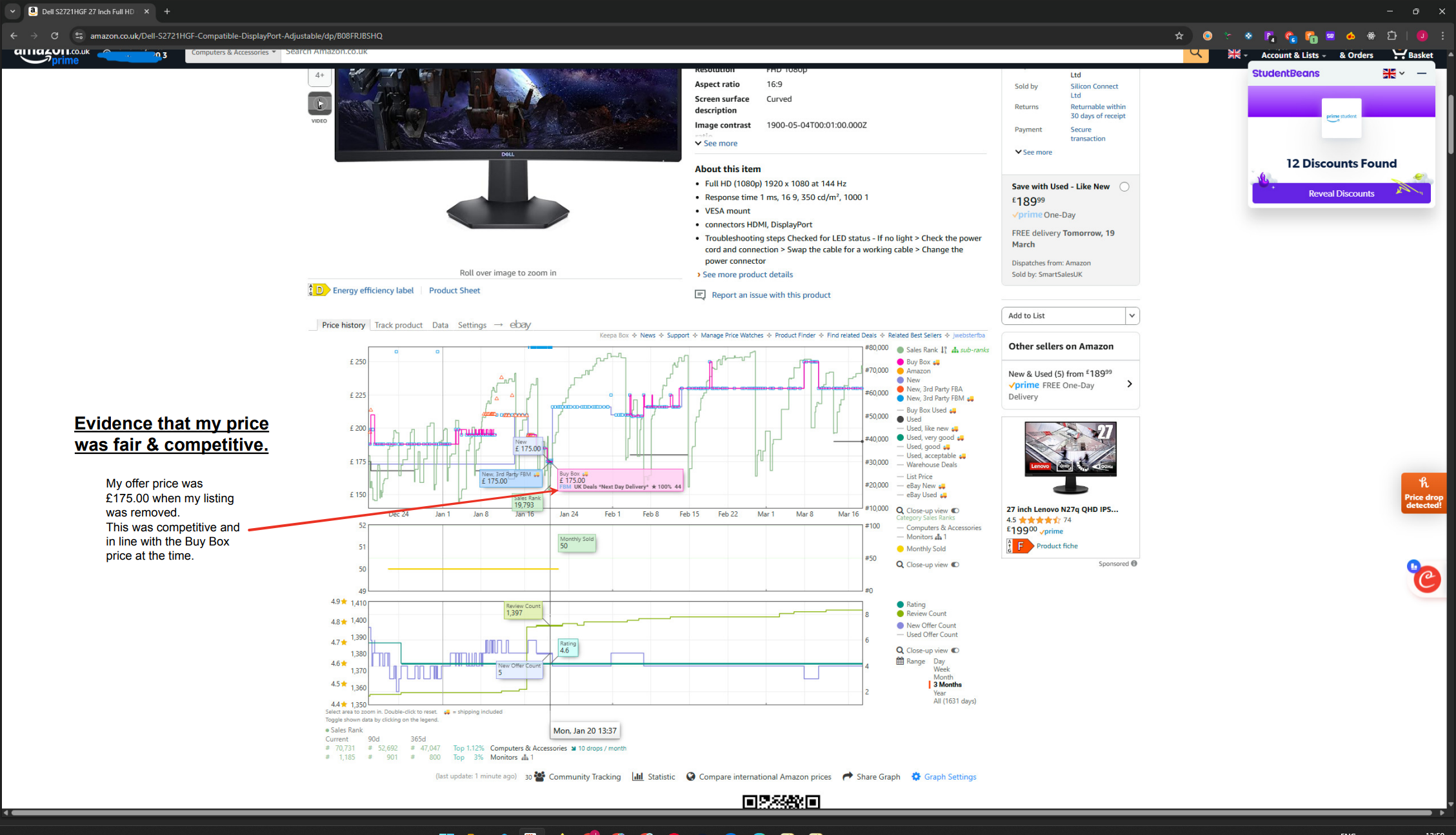This screenshot has height=835, width=1456.
Task: Click Report an issue with this product
Action: click(x=770, y=295)
